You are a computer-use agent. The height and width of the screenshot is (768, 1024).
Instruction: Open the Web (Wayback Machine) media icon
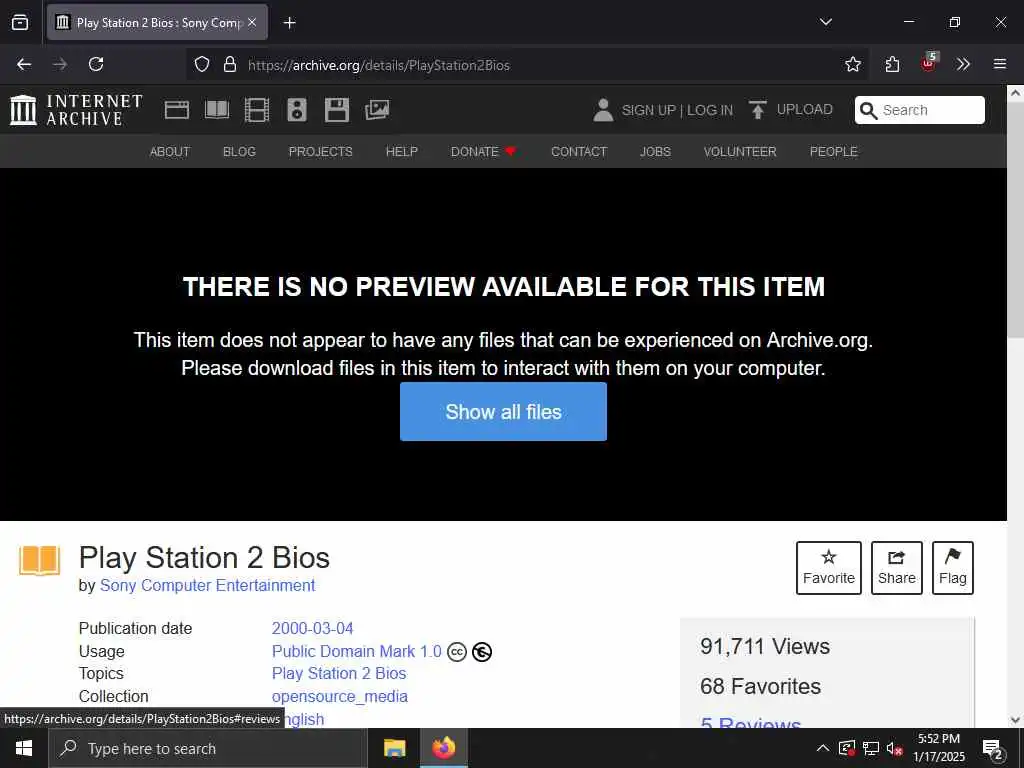click(176, 110)
